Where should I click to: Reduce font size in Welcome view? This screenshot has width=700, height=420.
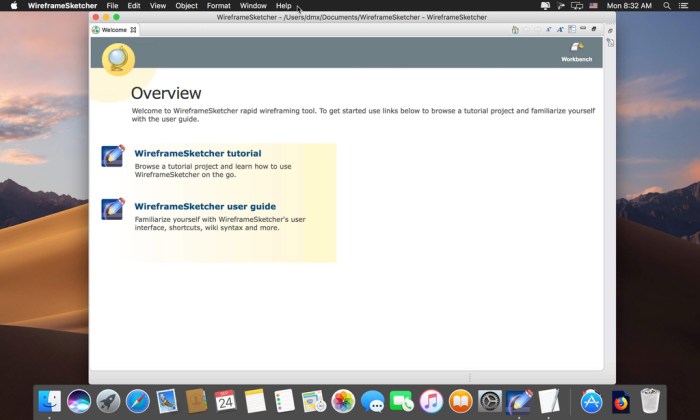click(x=549, y=29)
